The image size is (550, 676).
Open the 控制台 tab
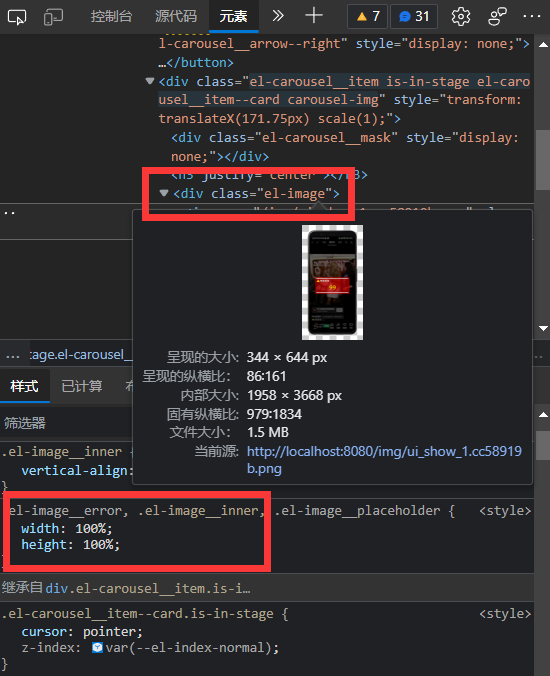(x=111, y=16)
